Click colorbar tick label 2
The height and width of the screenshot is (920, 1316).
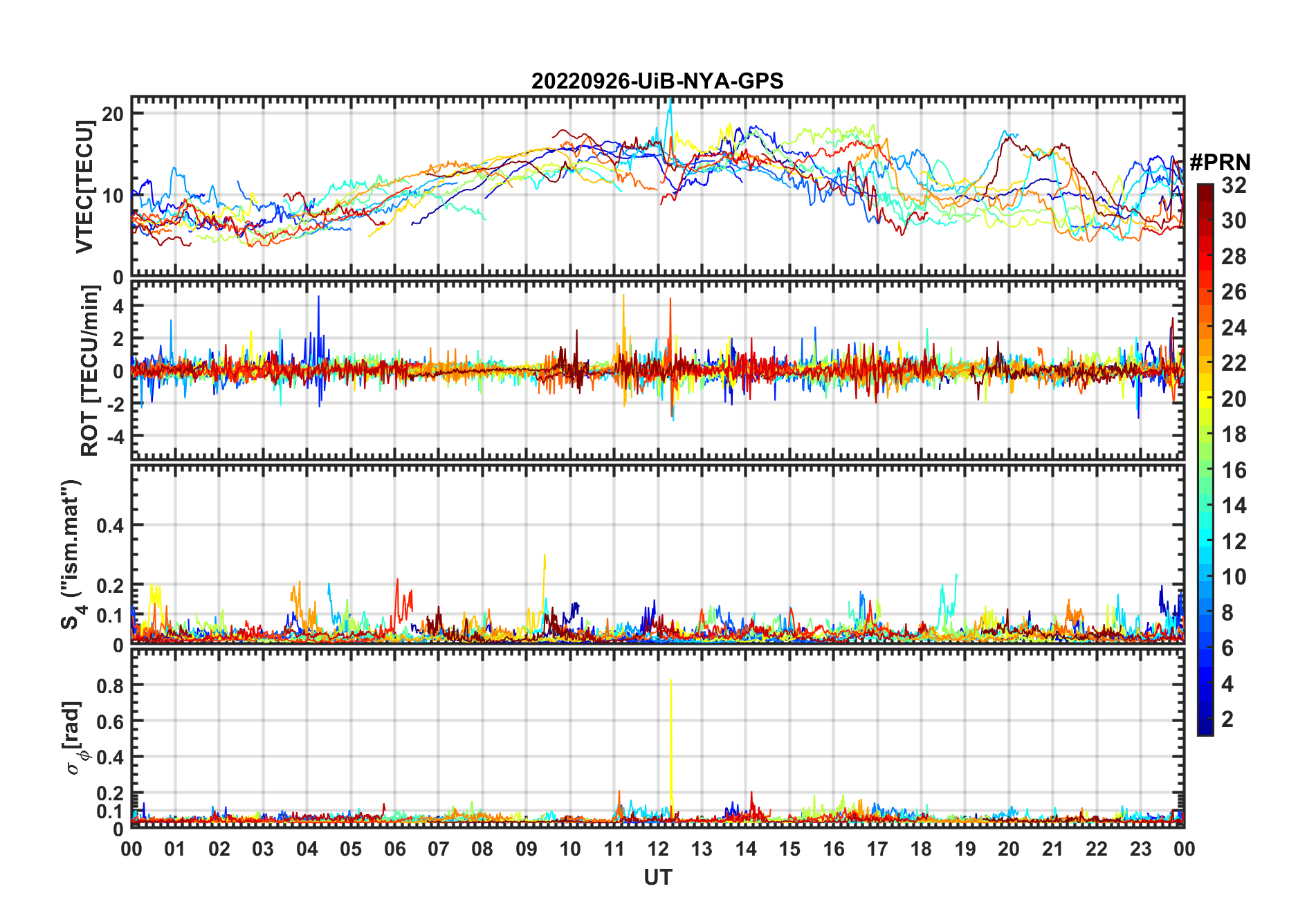tap(1227, 719)
